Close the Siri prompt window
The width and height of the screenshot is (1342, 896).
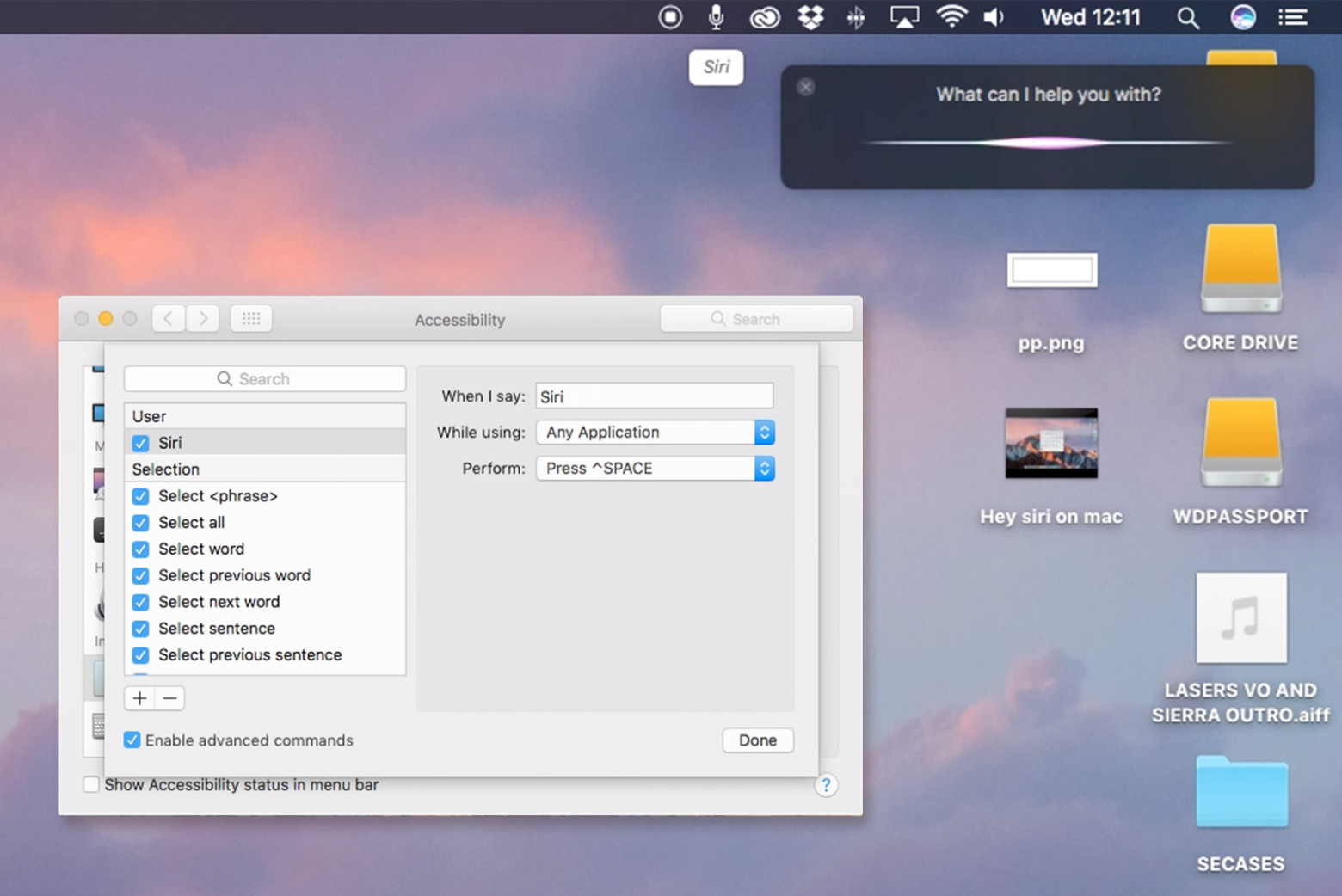(806, 87)
